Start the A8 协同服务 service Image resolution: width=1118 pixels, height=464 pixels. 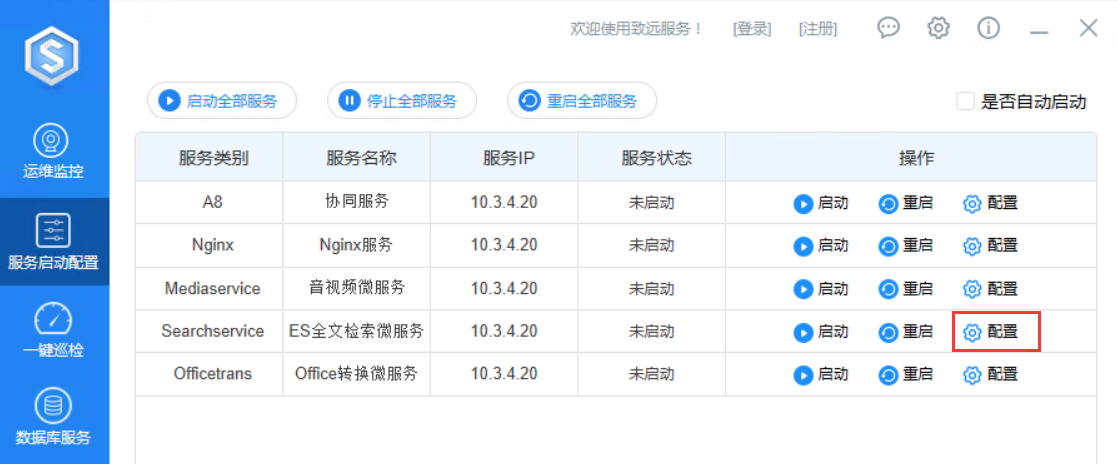pos(821,203)
